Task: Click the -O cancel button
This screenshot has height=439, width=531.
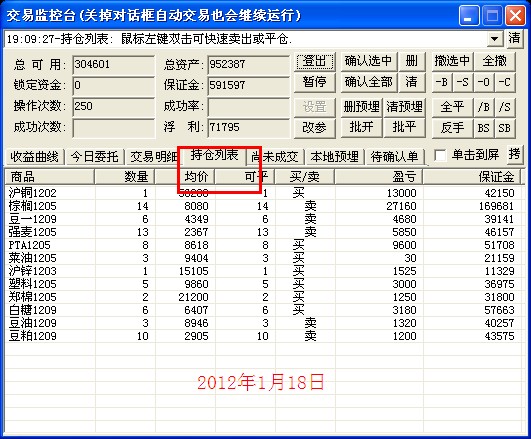Action: pos(484,82)
